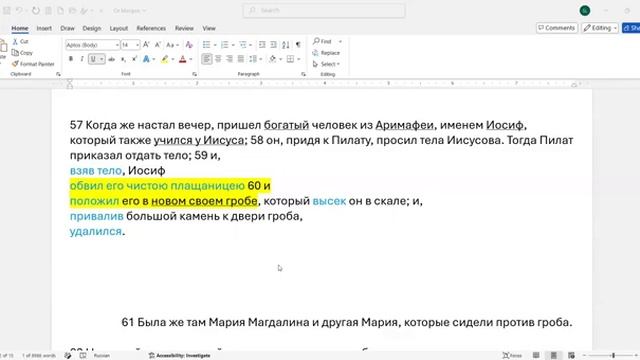Apply a bulleted list
The image size is (640, 360).
tap(207, 44)
